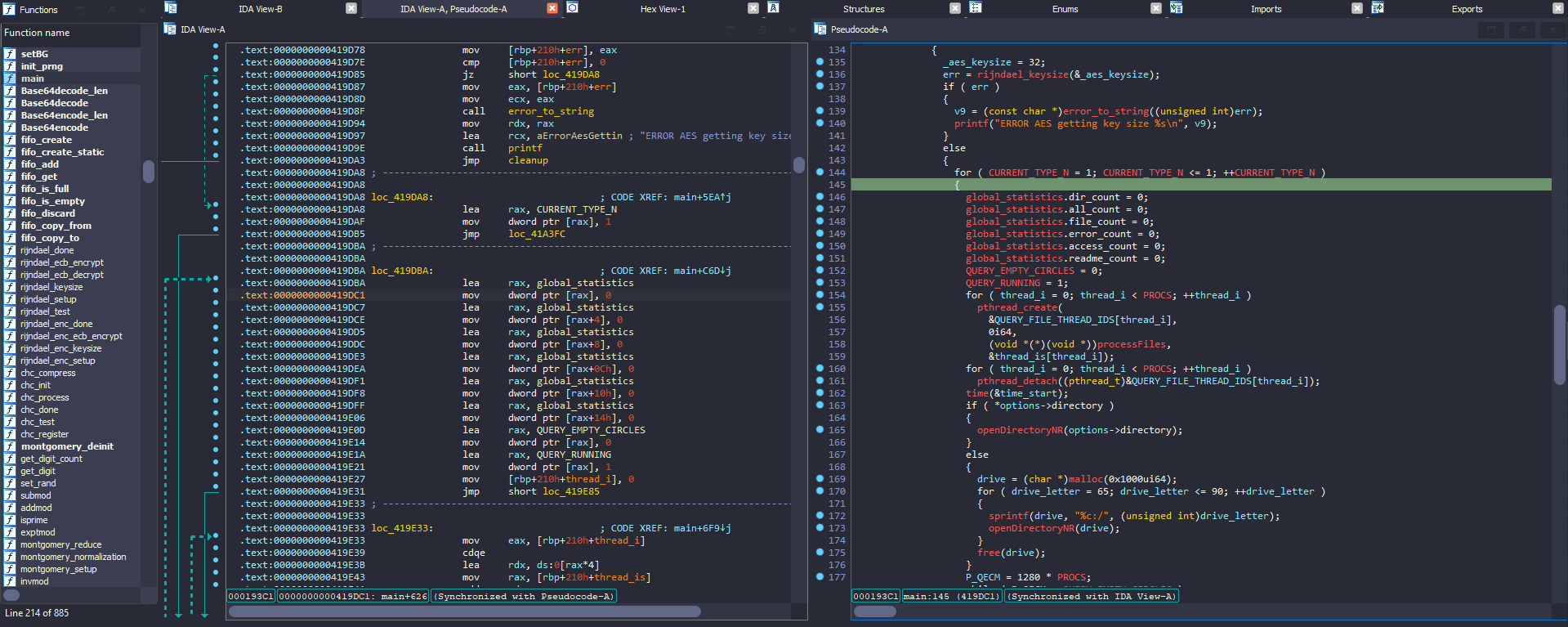Select main in the Functions list
The width and height of the screenshot is (1568, 627).
click(71, 78)
